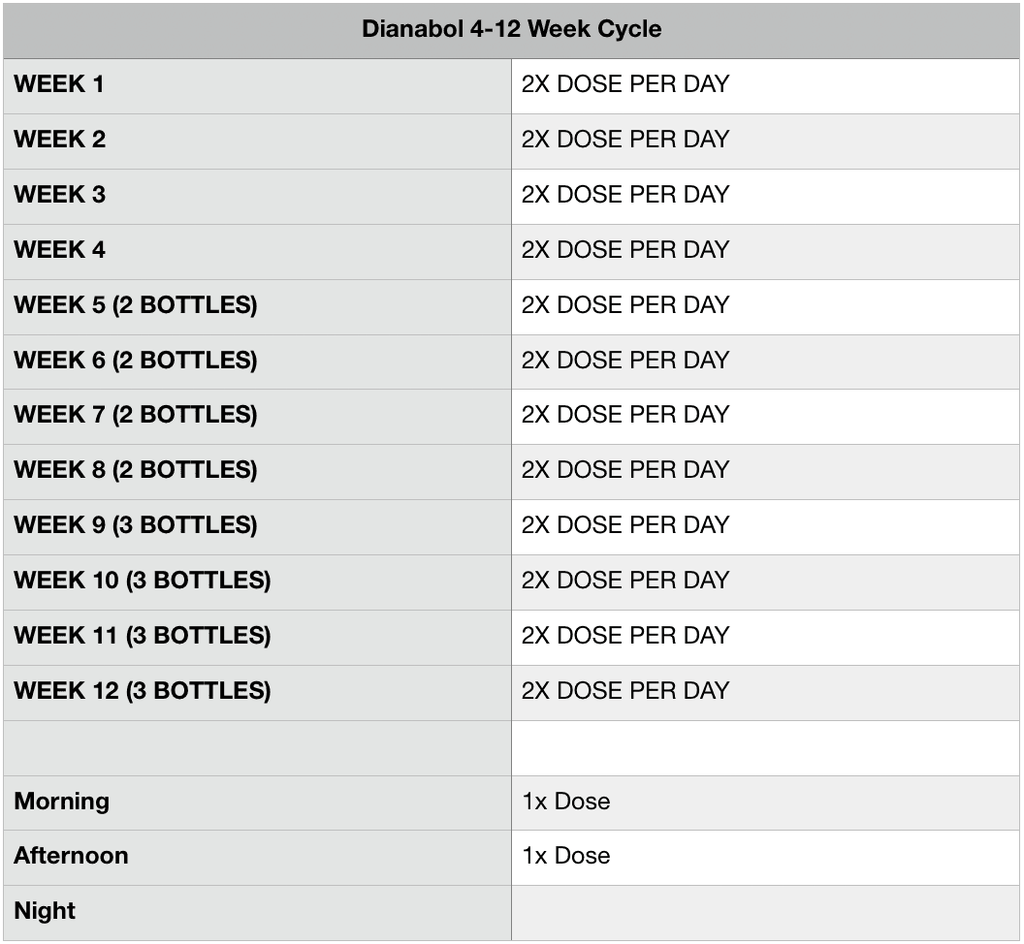The image size is (1024, 944).
Task: Select the WEEK 12 (3 BOTTLES) cell
Action: (142, 690)
